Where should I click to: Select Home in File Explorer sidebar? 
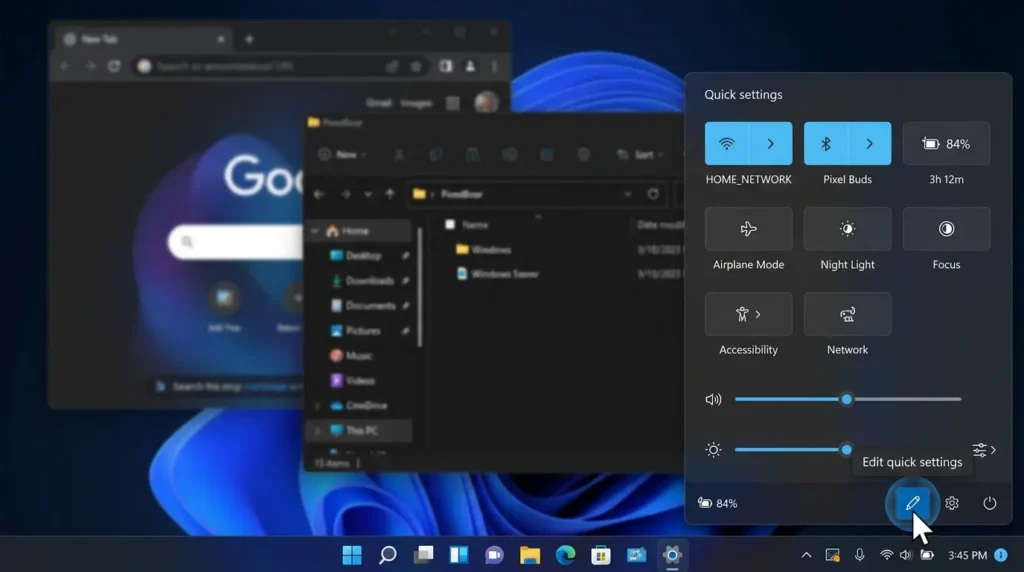[x=359, y=231]
